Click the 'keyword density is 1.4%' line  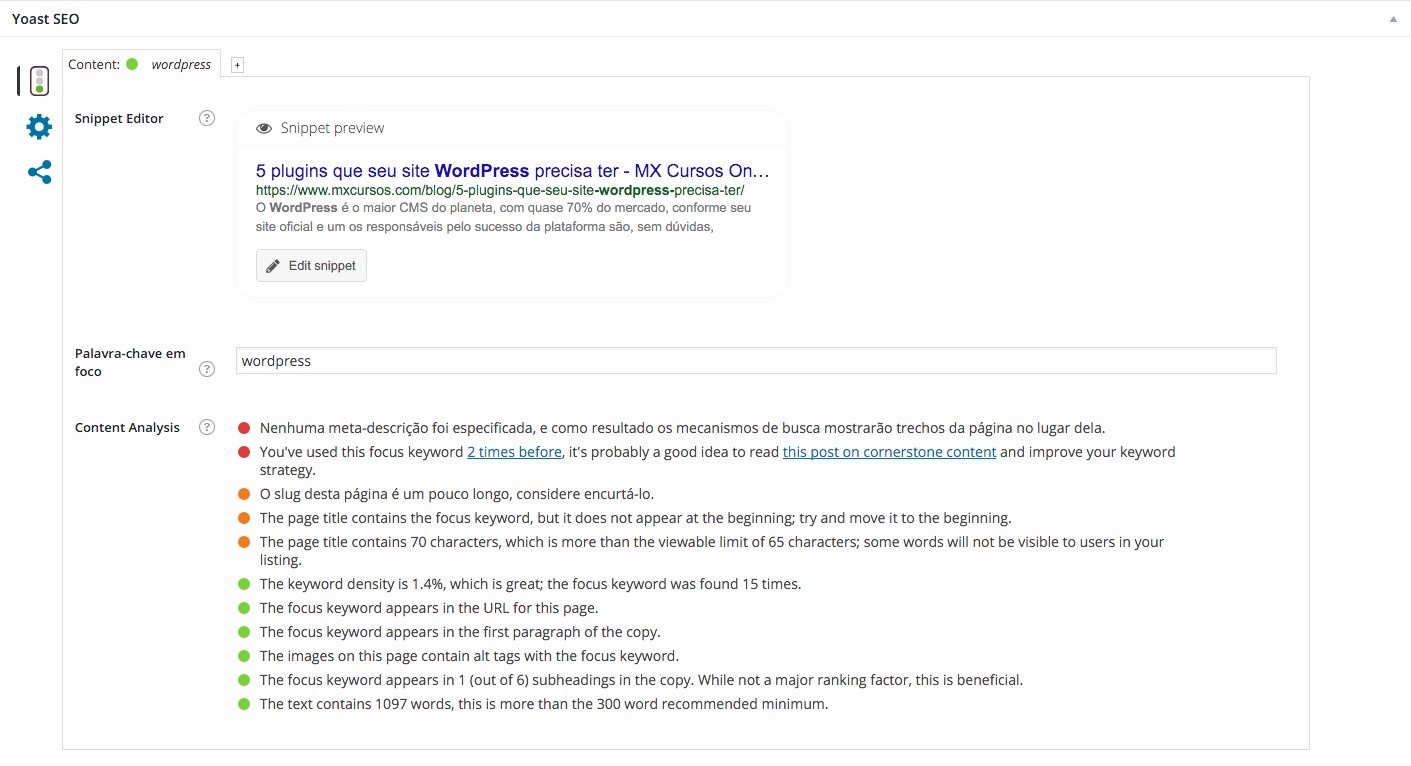pos(530,584)
